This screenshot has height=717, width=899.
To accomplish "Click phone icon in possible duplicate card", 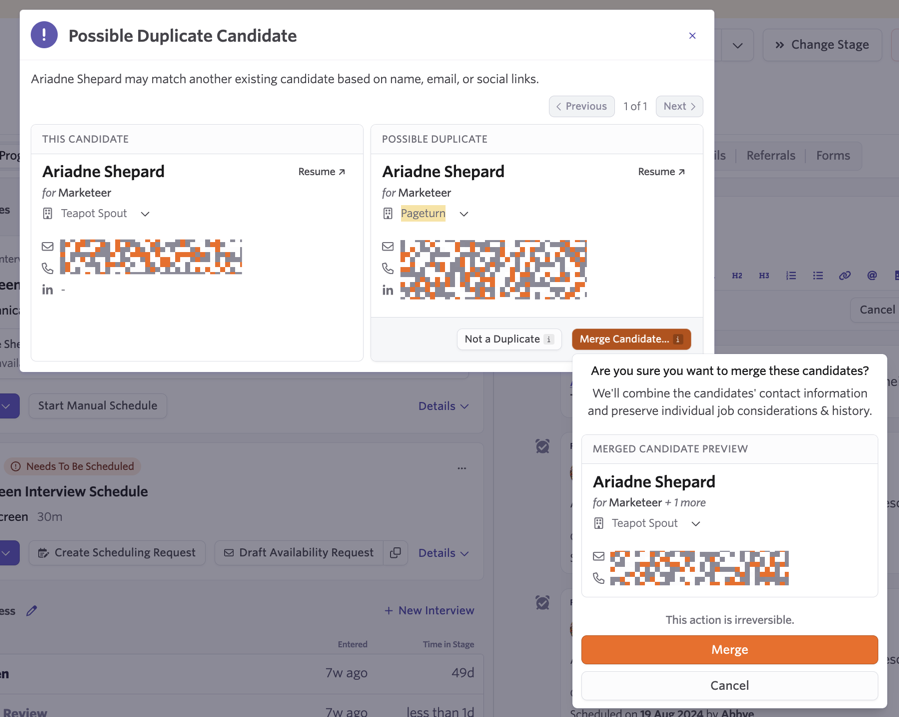I will pyautogui.click(x=388, y=268).
